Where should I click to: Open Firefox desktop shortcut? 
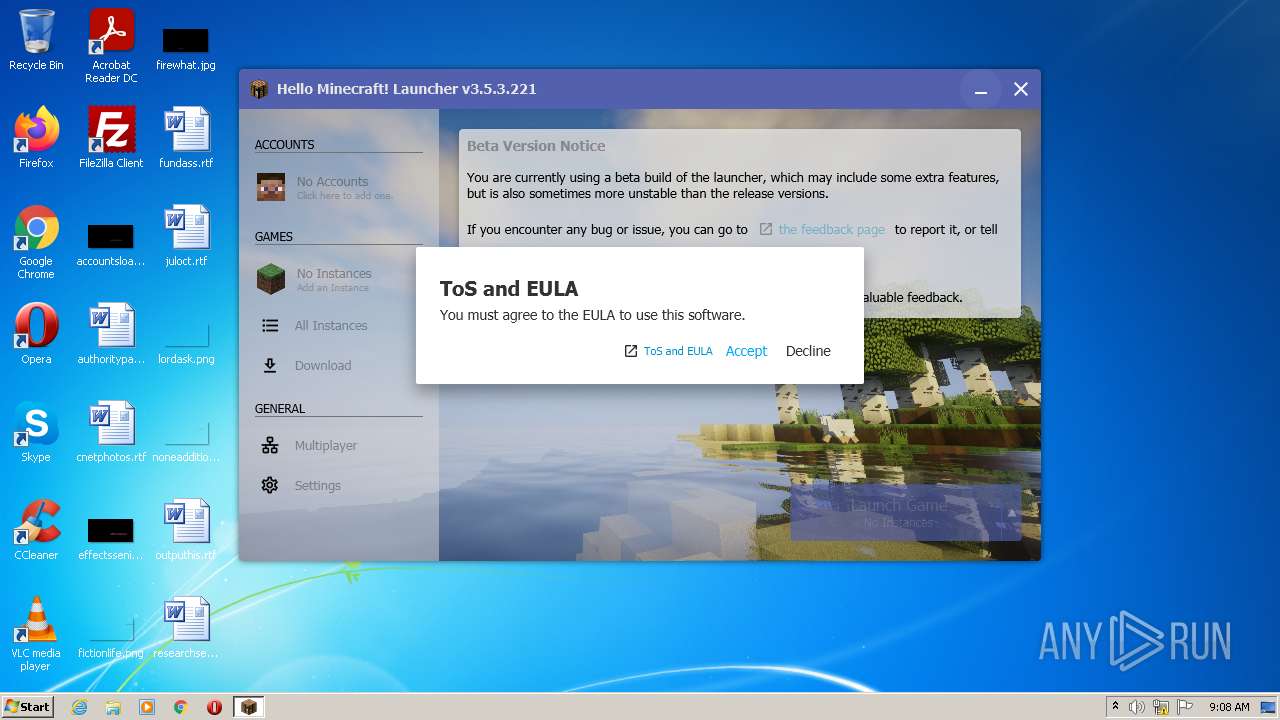(36, 138)
